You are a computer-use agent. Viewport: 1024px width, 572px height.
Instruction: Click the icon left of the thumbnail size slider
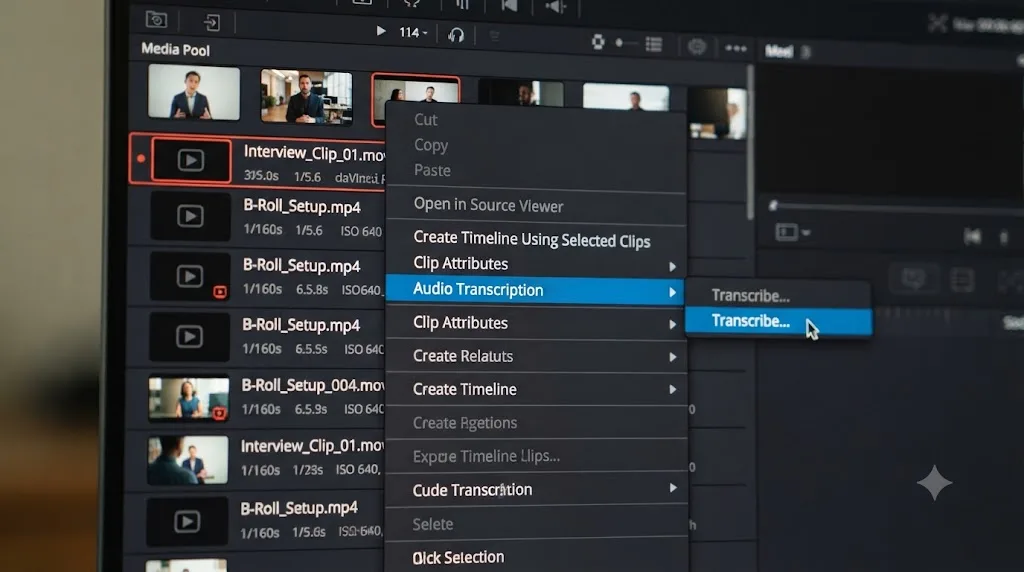(x=598, y=42)
